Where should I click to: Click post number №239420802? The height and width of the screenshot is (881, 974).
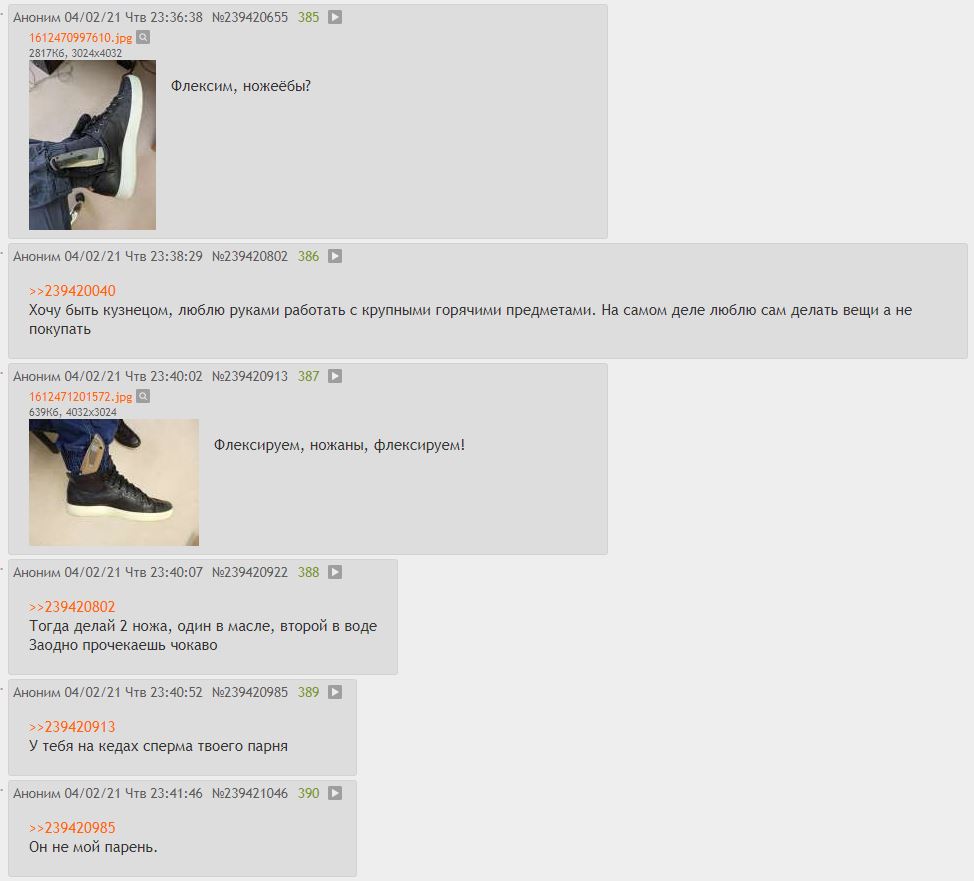click(x=250, y=257)
